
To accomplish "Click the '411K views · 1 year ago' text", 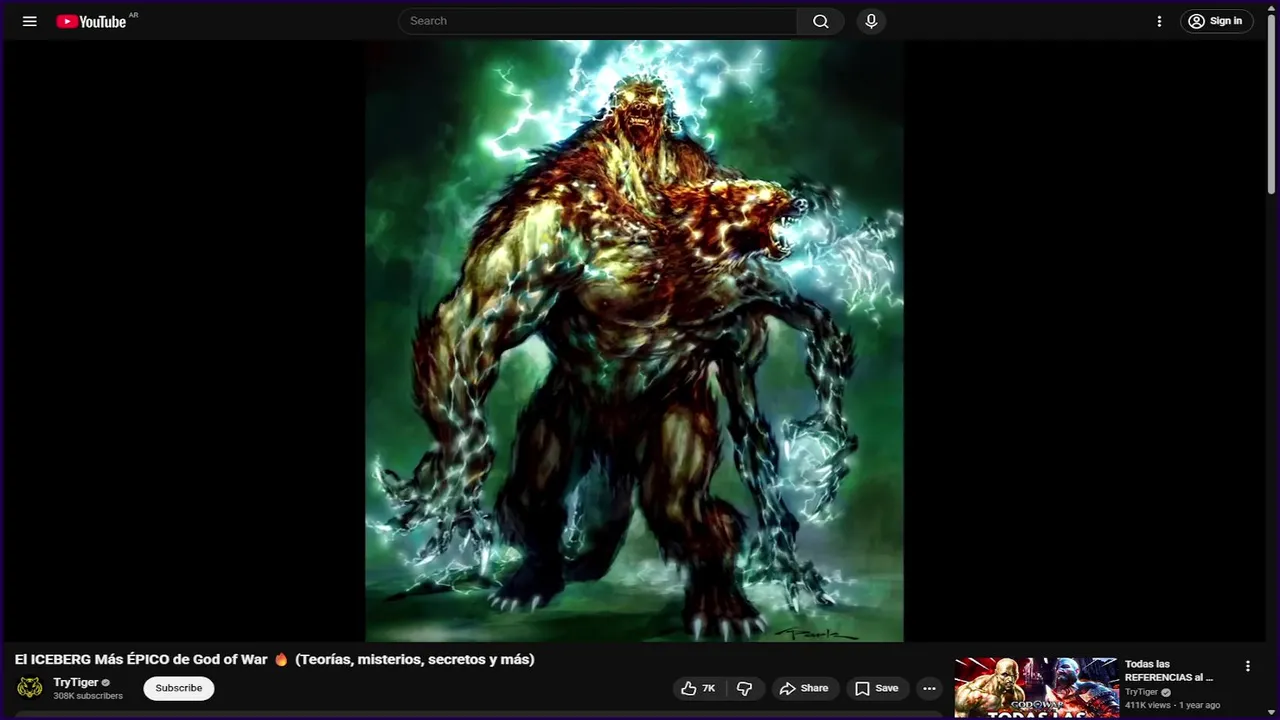I will click(x=1172, y=705).
